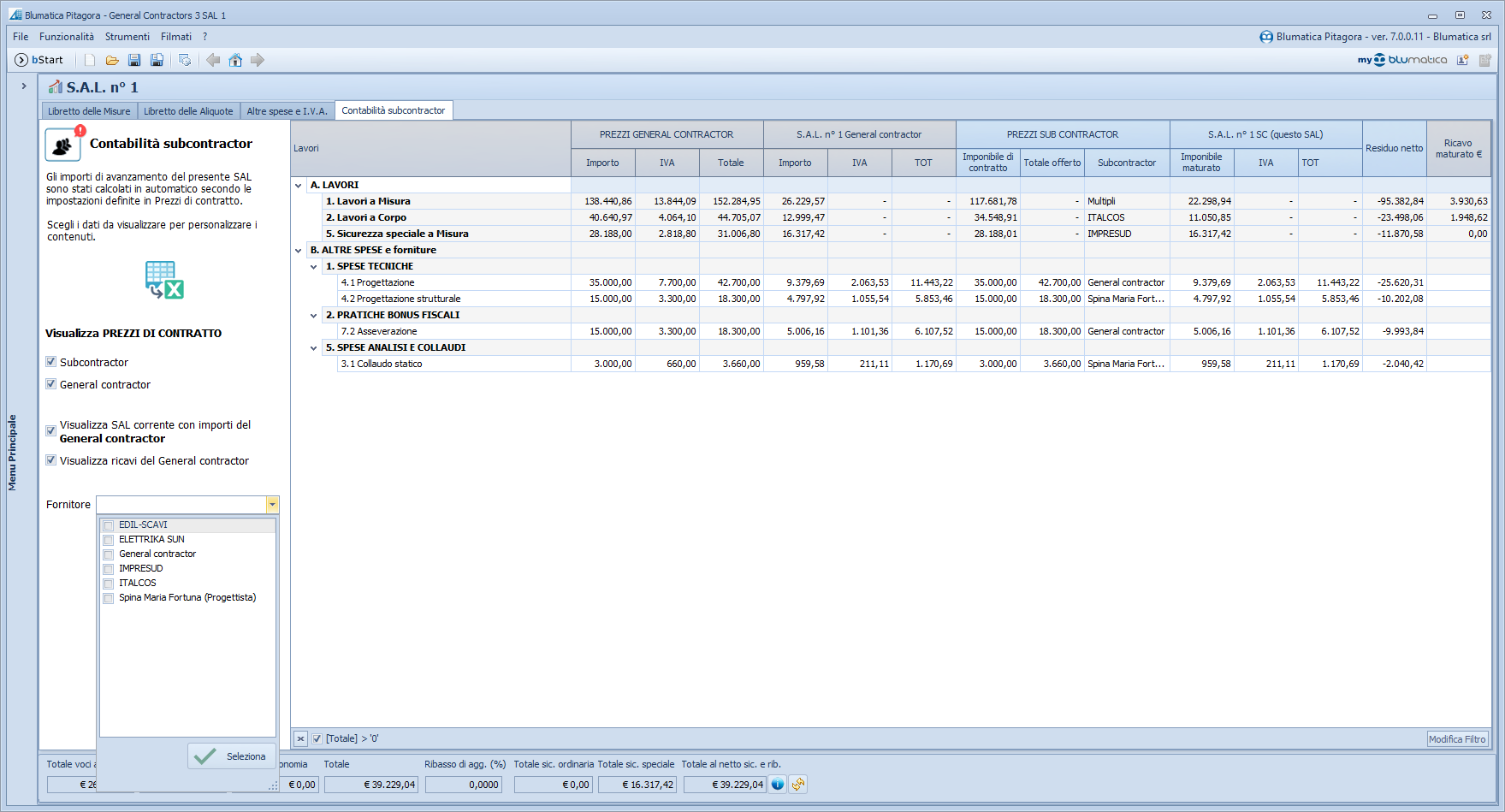Image resolution: width=1505 pixels, height=812 pixels.
Task: Open a file with the folder icon
Action: 112,60
